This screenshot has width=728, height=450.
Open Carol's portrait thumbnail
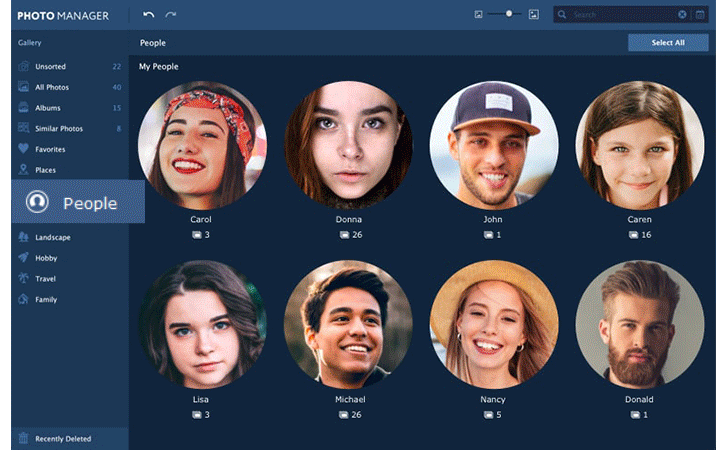click(x=202, y=145)
